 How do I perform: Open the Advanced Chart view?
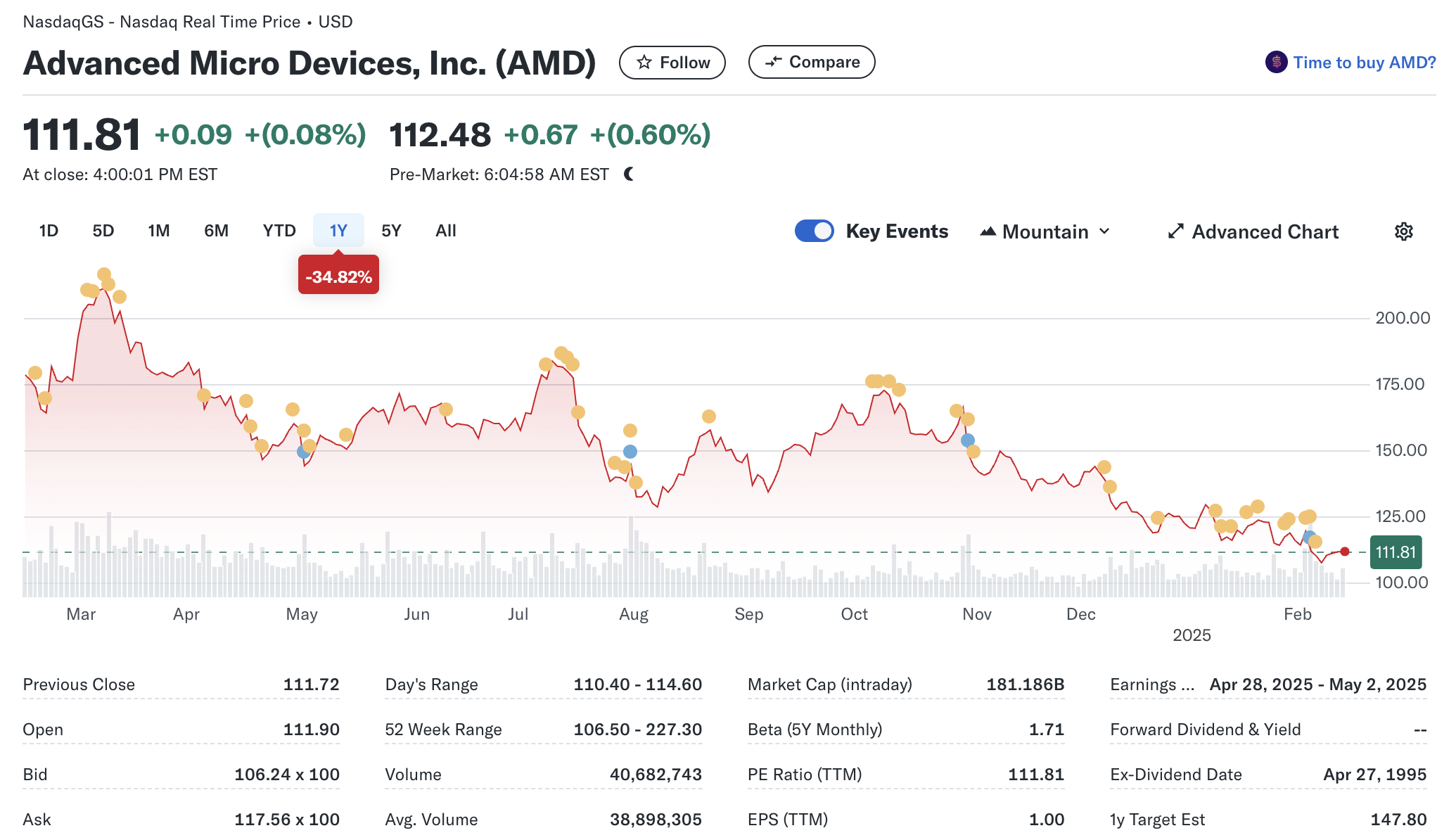1264,231
